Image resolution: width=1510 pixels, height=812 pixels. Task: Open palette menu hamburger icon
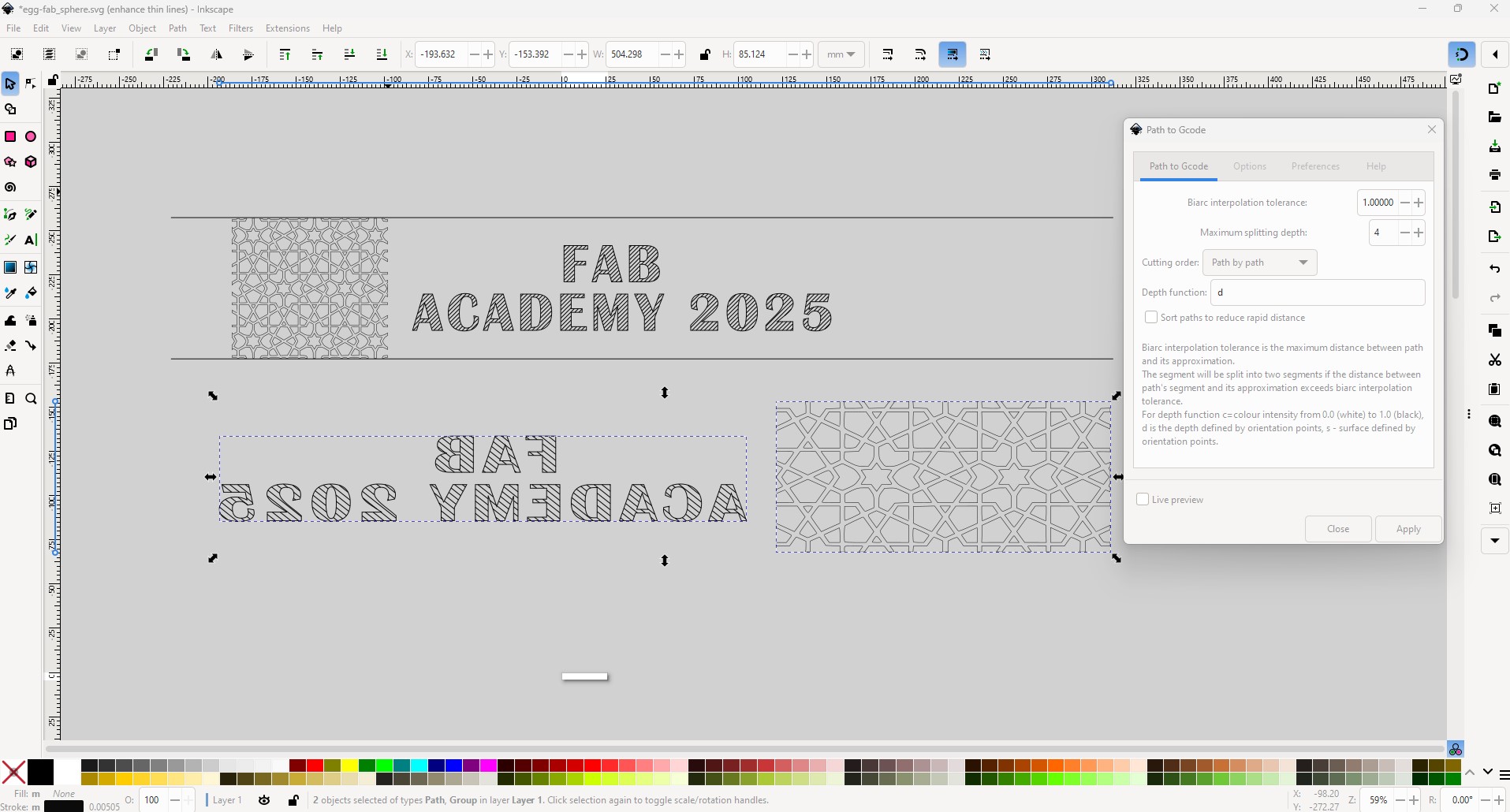pyautogui.click(x=1504, y=775)
